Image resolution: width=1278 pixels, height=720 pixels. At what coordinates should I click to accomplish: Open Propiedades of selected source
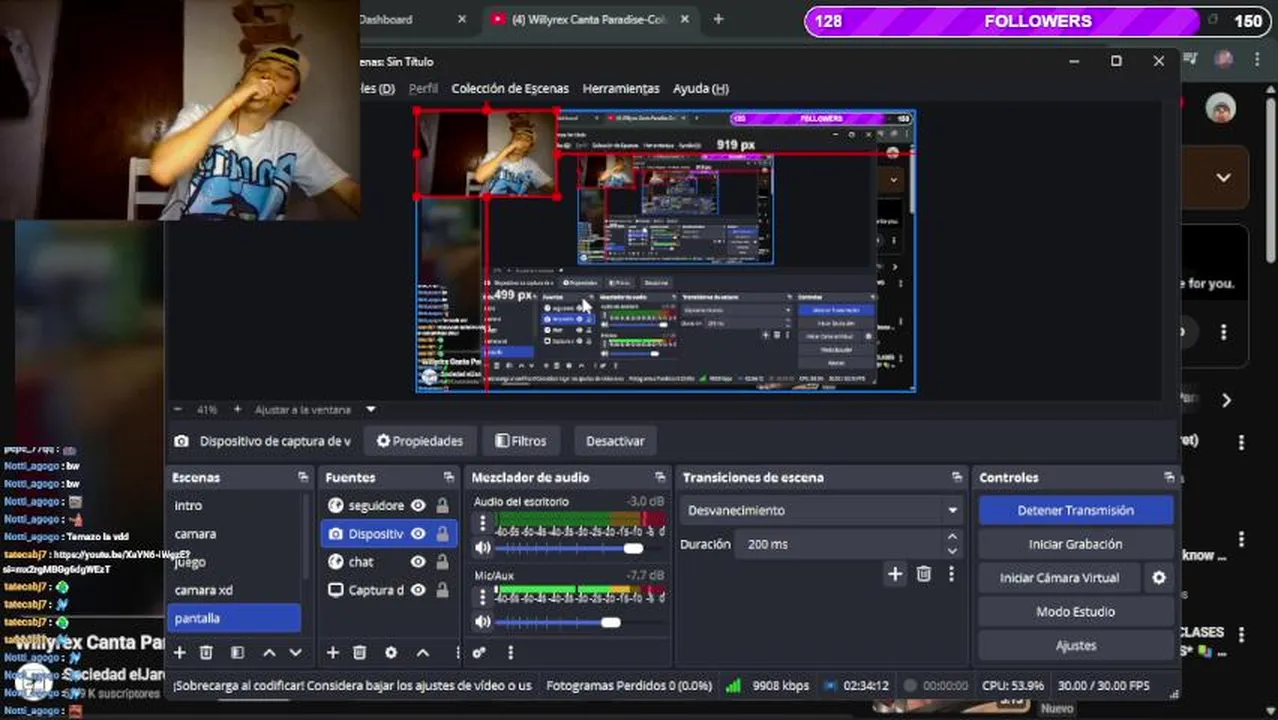tap(420, 441)
